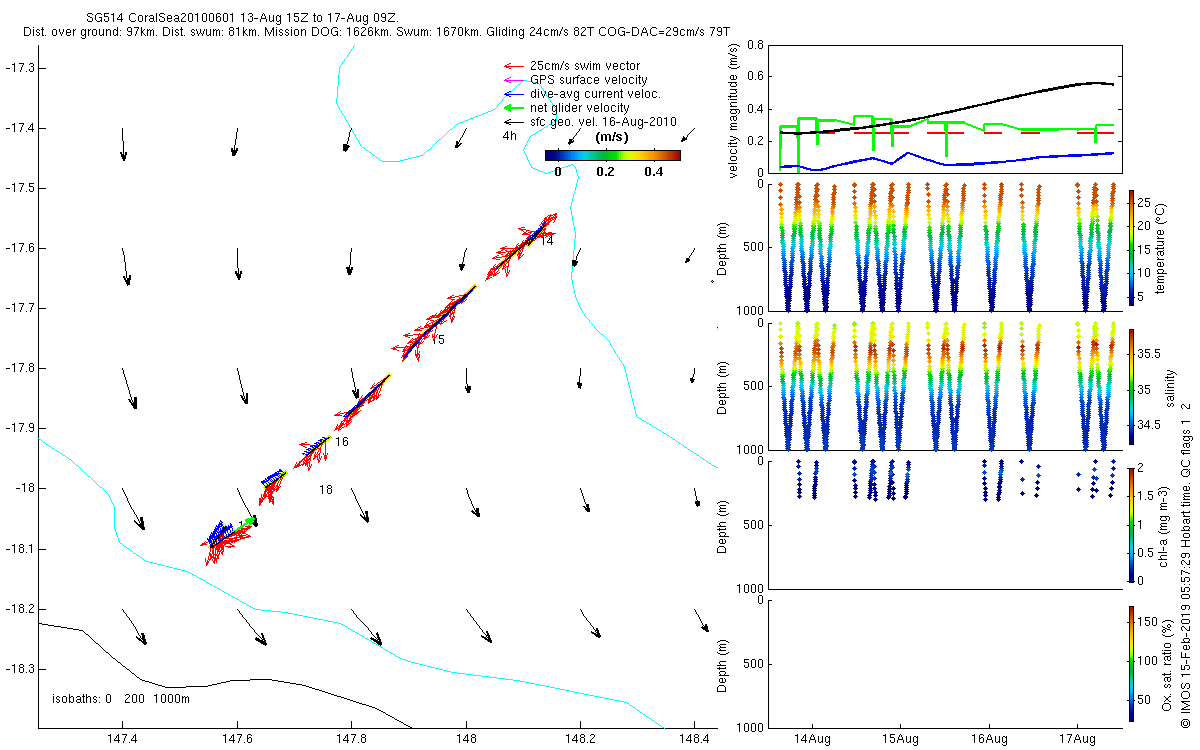The width and height of the screenshot is (1200, 750).
Task: Click the '14' day label on glider track
Action: point(547,241)
